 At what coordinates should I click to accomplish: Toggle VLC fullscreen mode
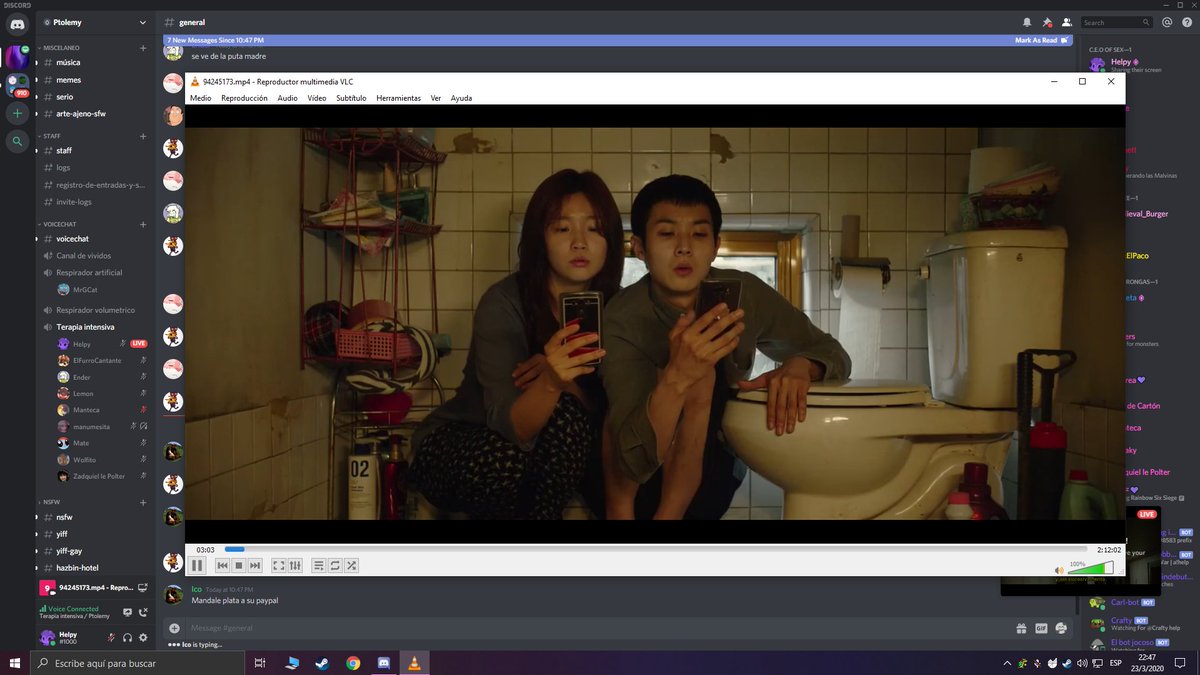[279, 566]
